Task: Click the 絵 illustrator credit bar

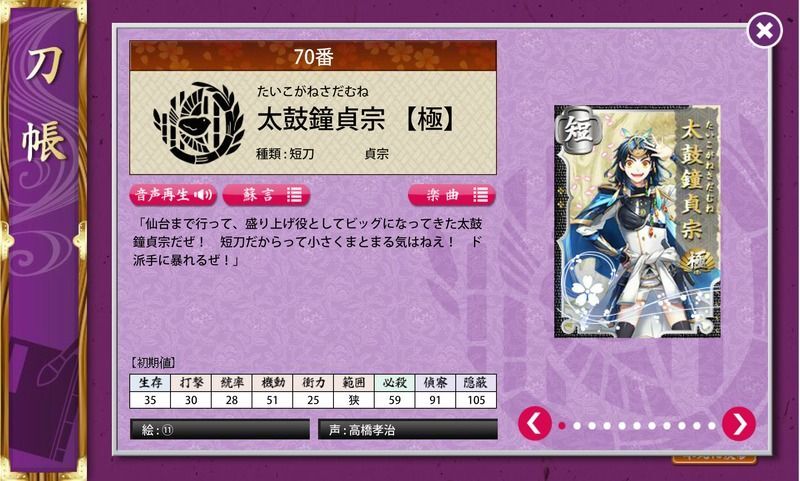Action: pos(220,429)
